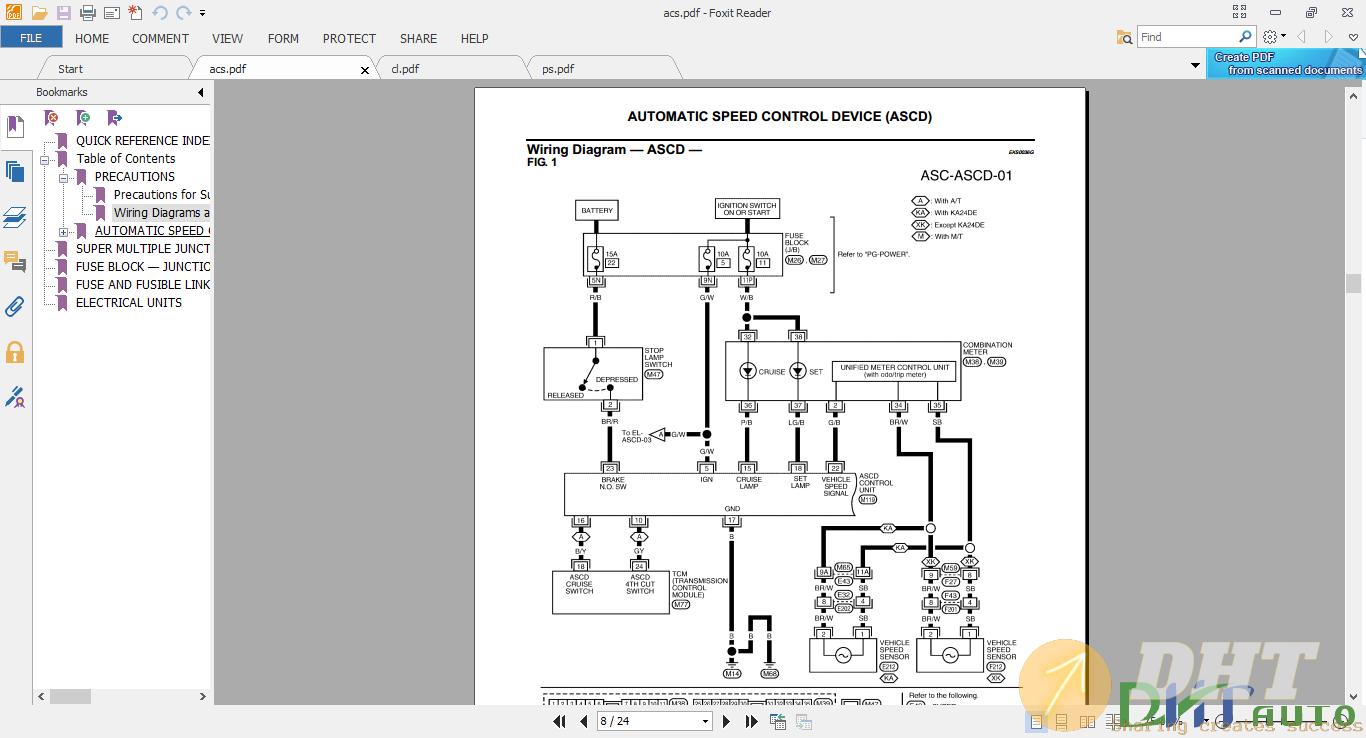This screenshot has width=1366, height=738.
Task: Select the Wiring Diagrams bookmark
Action: tap(162, 213)
